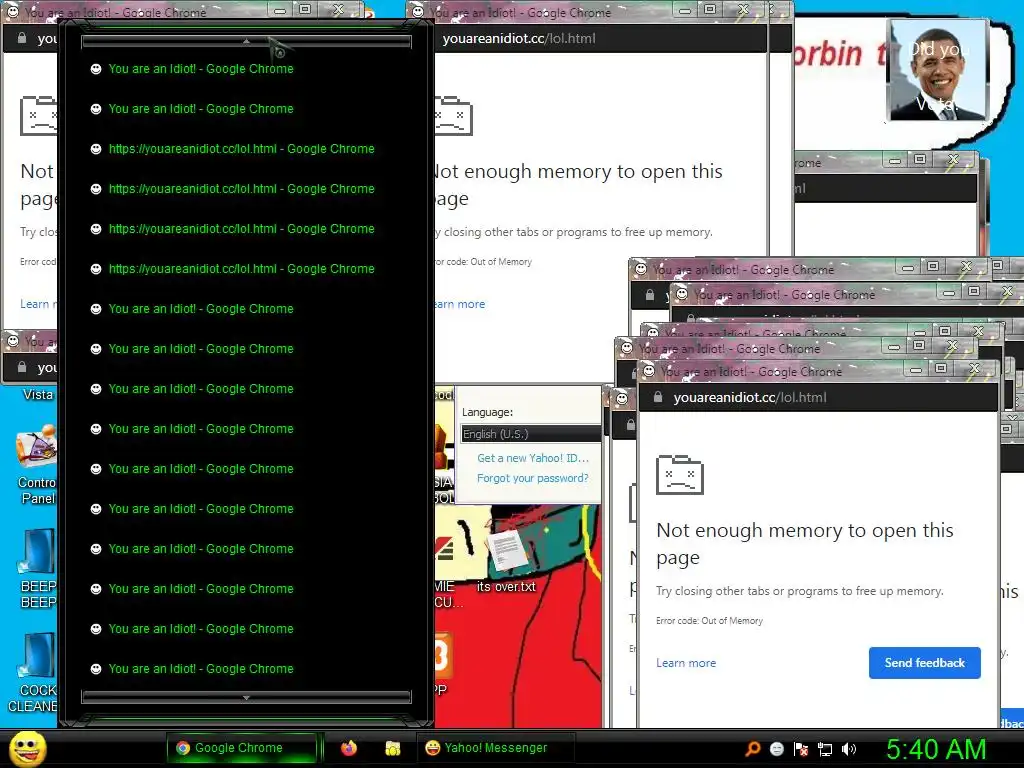This screenshot has width=1024, height=768.
Task: Click Forgot your password? link
Action: pos(532,478)
